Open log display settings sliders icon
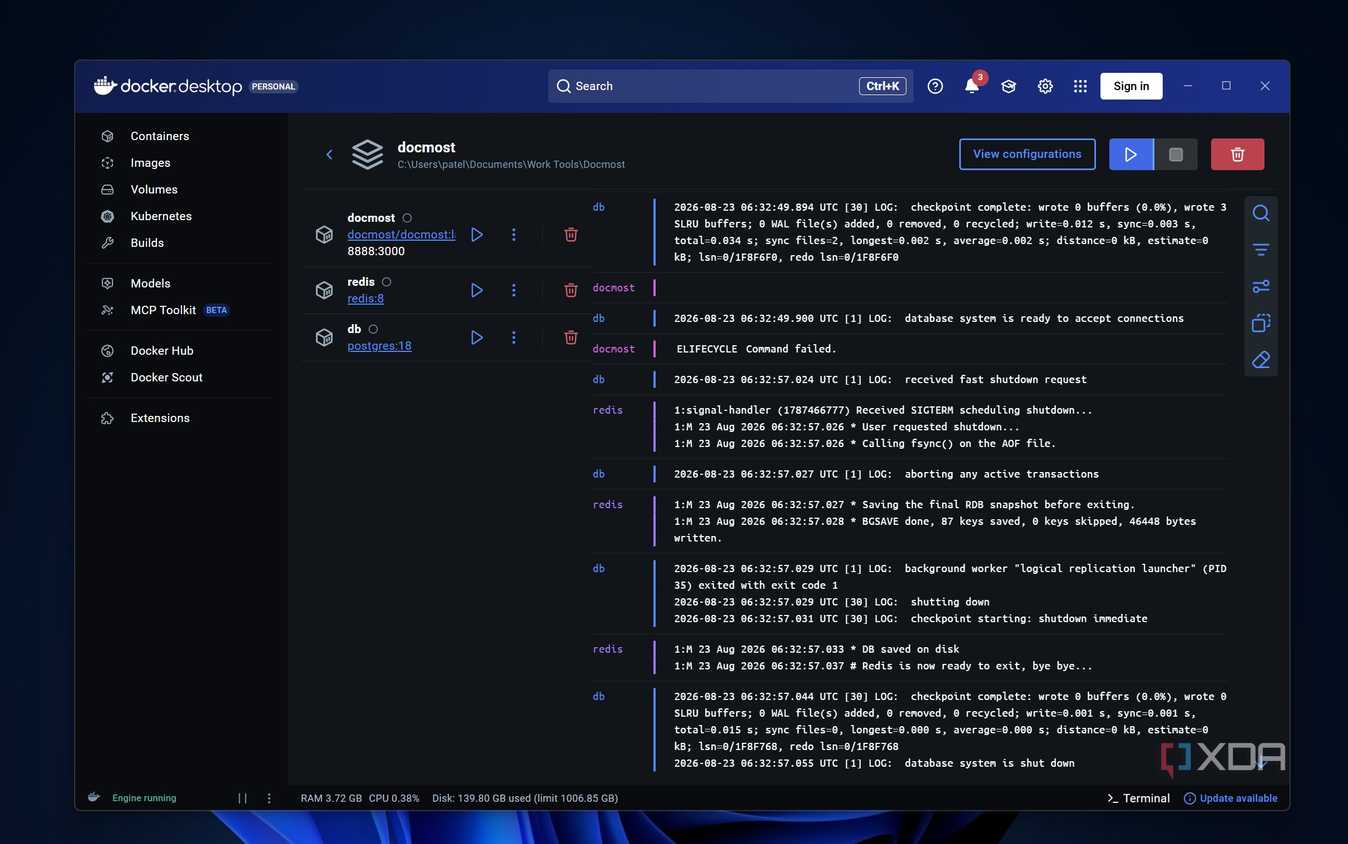This screenshot has height=844, width=1348. coord(1261,286)
